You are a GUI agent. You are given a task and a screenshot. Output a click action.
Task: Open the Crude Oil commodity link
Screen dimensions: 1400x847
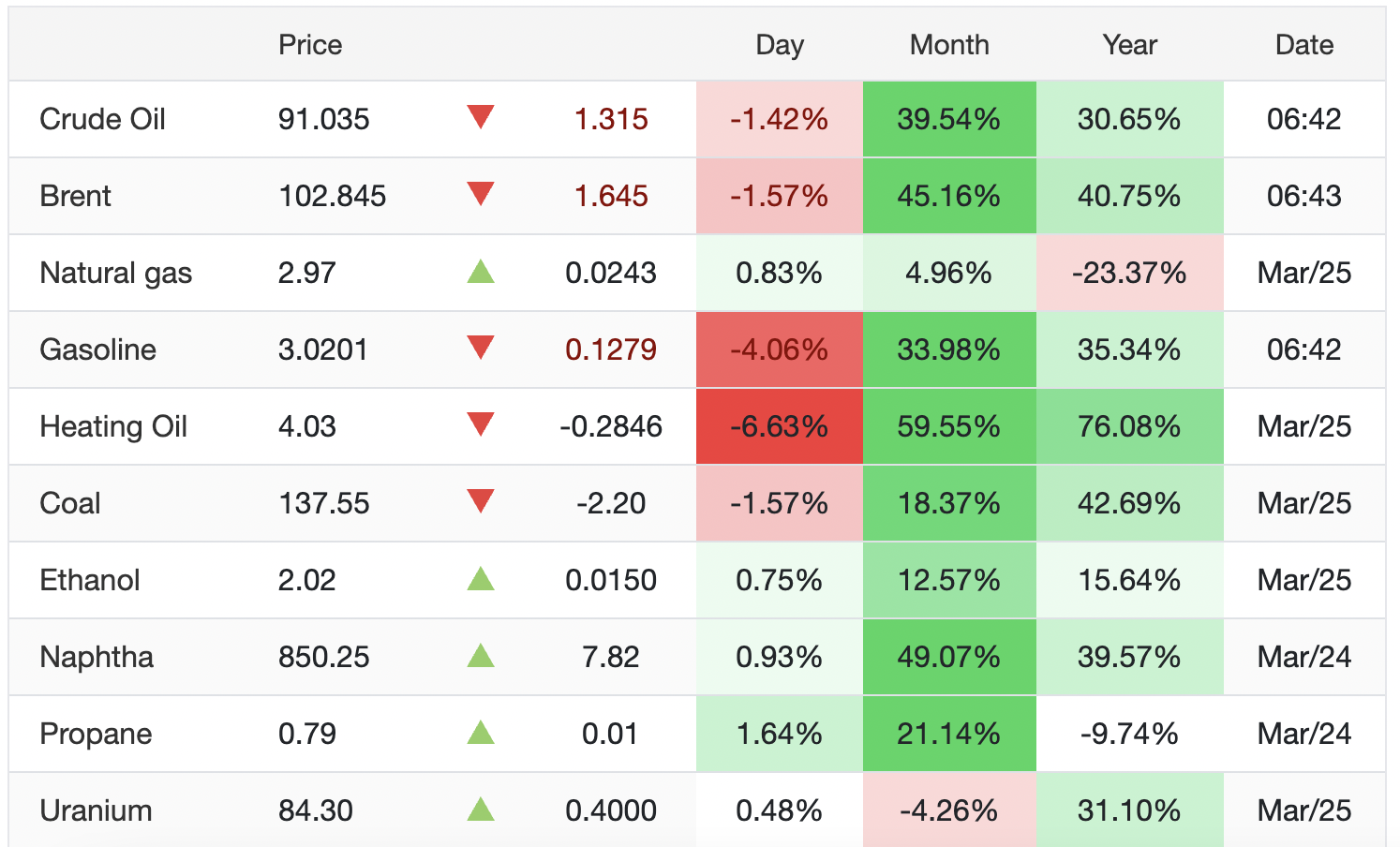pyautogui.click(x=102, y=119)
